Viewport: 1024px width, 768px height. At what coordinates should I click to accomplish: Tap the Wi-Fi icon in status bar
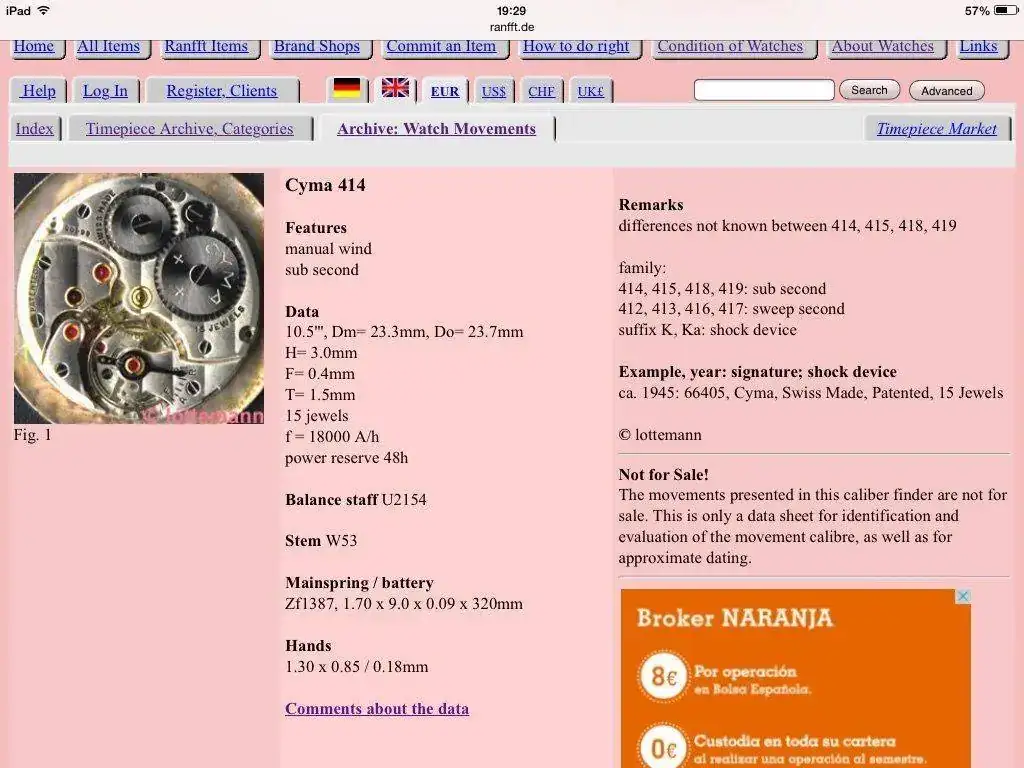[x=44, y=10]
